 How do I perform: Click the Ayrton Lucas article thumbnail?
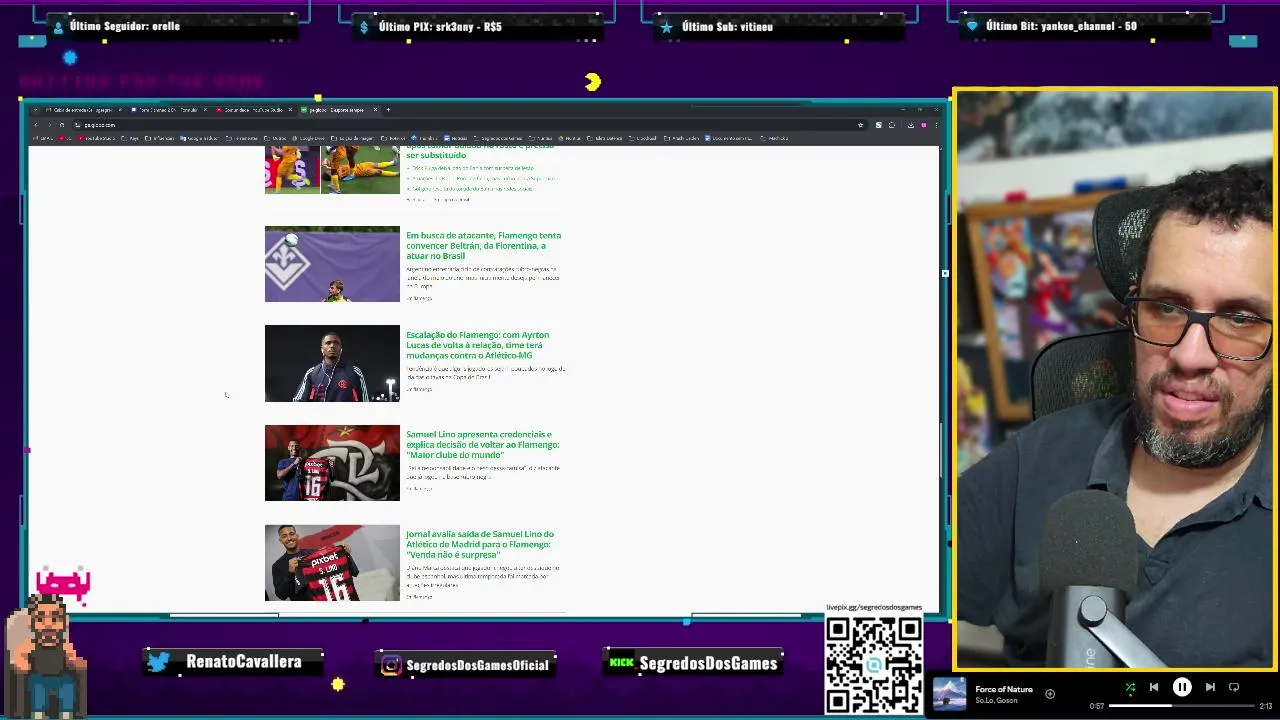pyautogui.click(x=332, y=363)
